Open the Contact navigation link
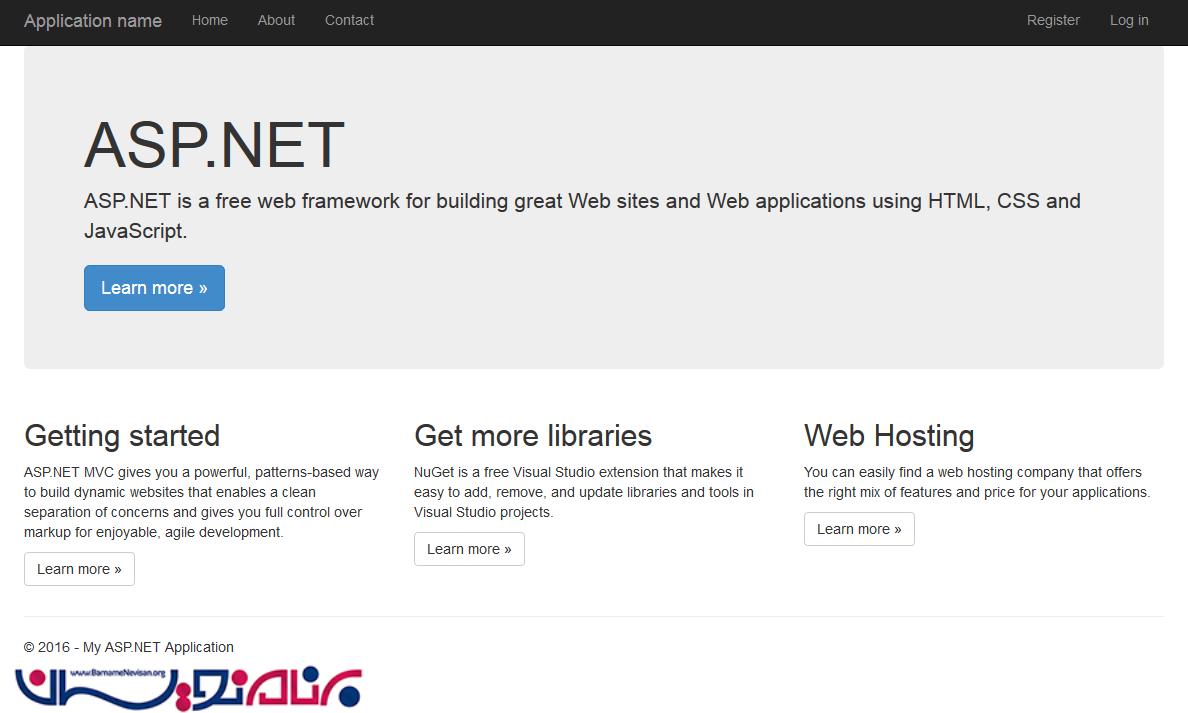This screenshot has width=1188, height=713. point(349,20)
